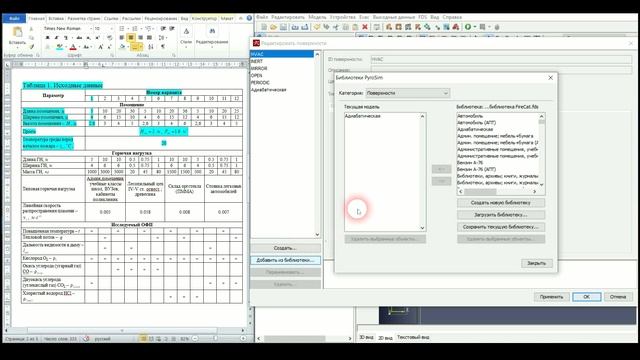Open Модель menu in PyroSim
Viewport: 640px width, 360px height.
pyautogui.click(x=317, y=17)
